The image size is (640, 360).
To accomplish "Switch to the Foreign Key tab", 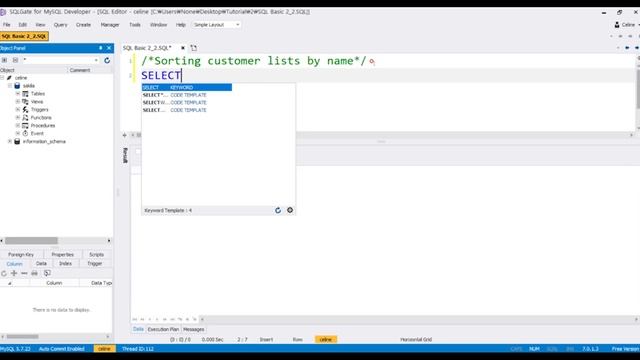I will (x=21, y=255).
